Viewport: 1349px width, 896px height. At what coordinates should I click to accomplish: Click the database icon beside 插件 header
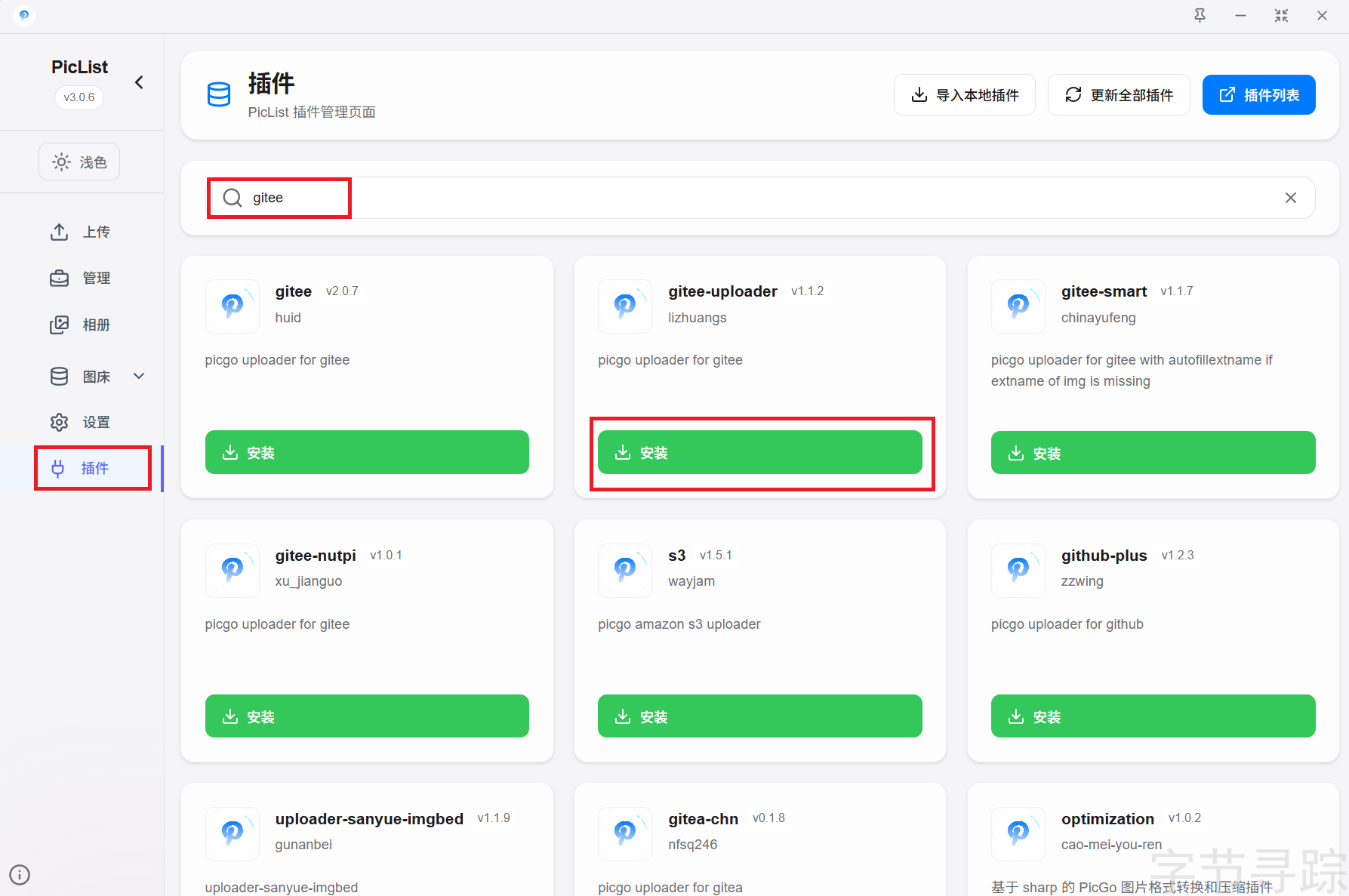tap(219, 94)
